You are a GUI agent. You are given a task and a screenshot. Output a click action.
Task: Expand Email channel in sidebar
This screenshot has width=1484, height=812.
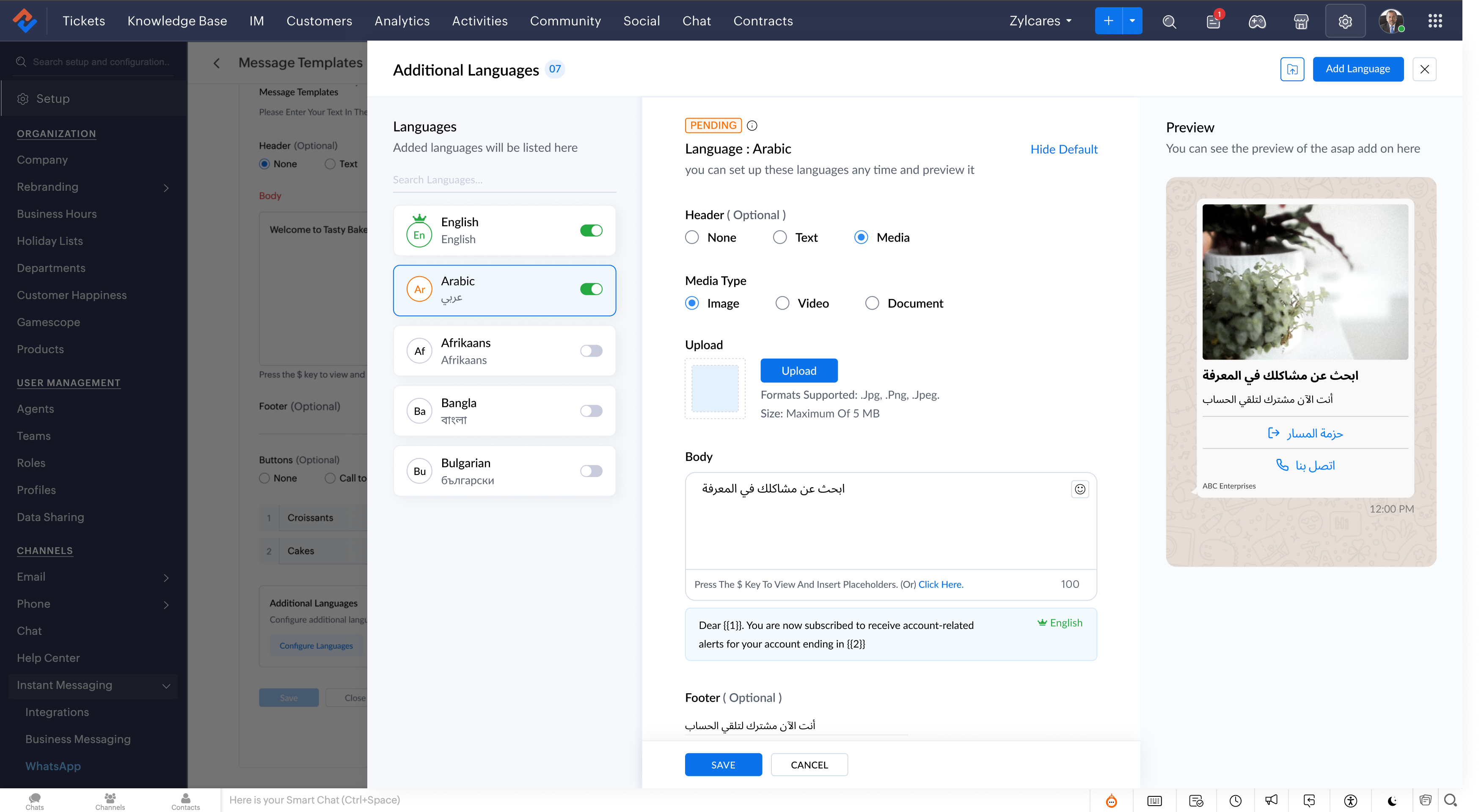click(166, 578)
